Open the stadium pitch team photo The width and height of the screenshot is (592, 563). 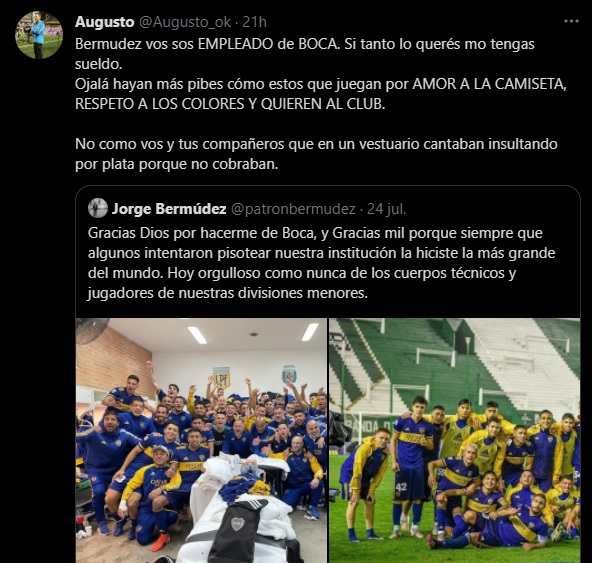(455, 440)
